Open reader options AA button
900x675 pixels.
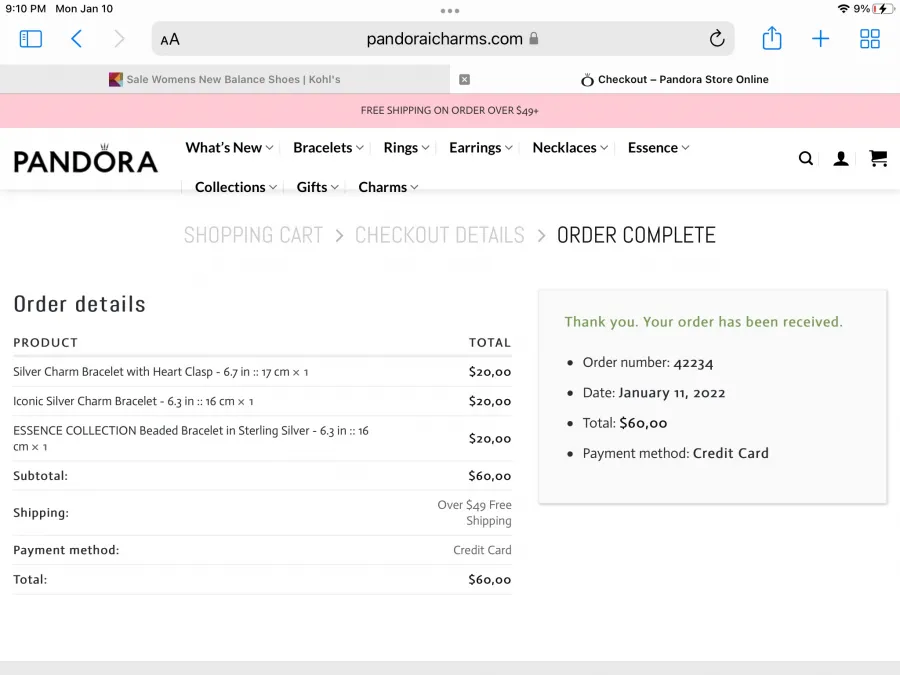pos(170,40)
